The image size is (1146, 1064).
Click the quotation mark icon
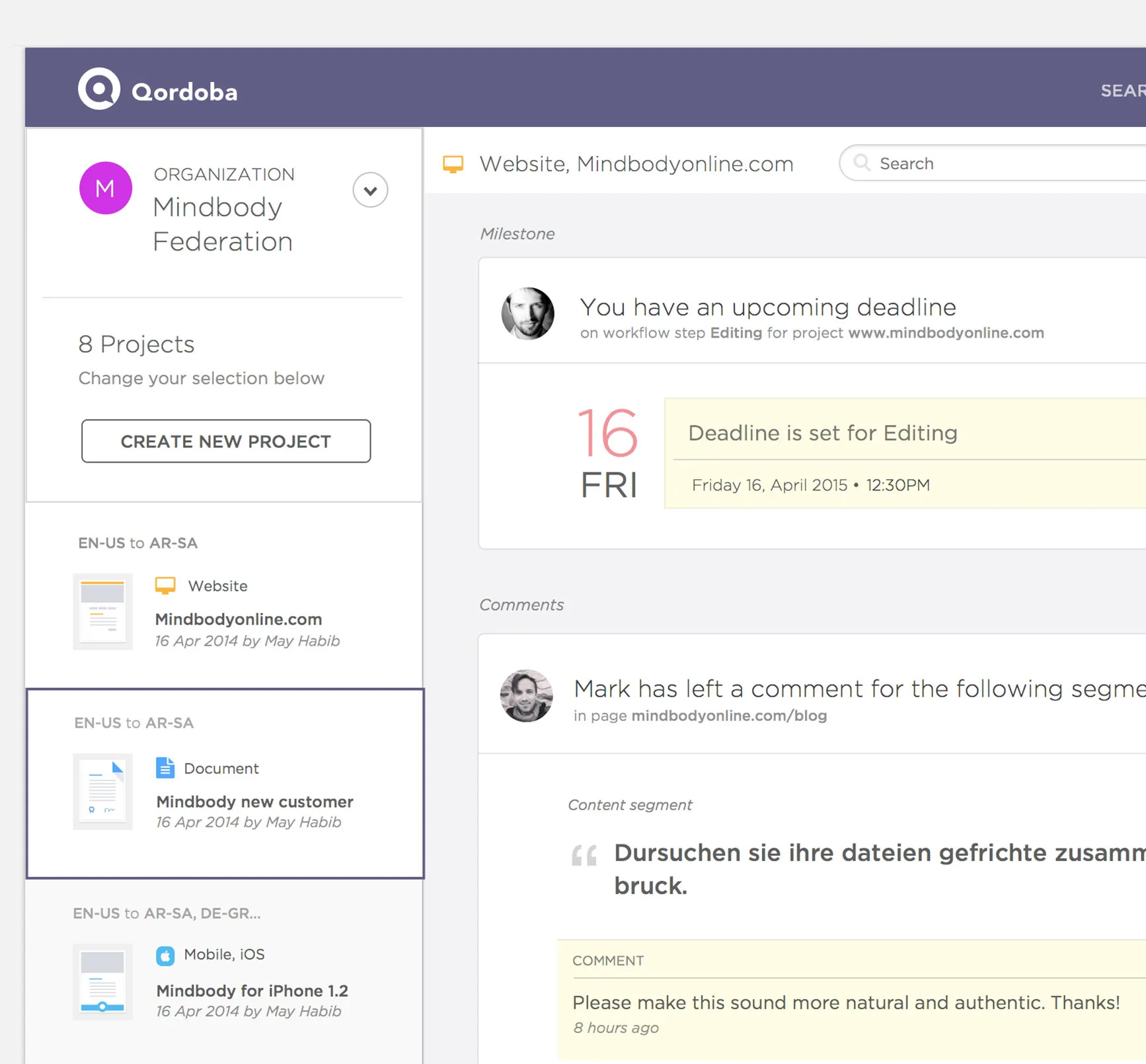tap(584, 855)
